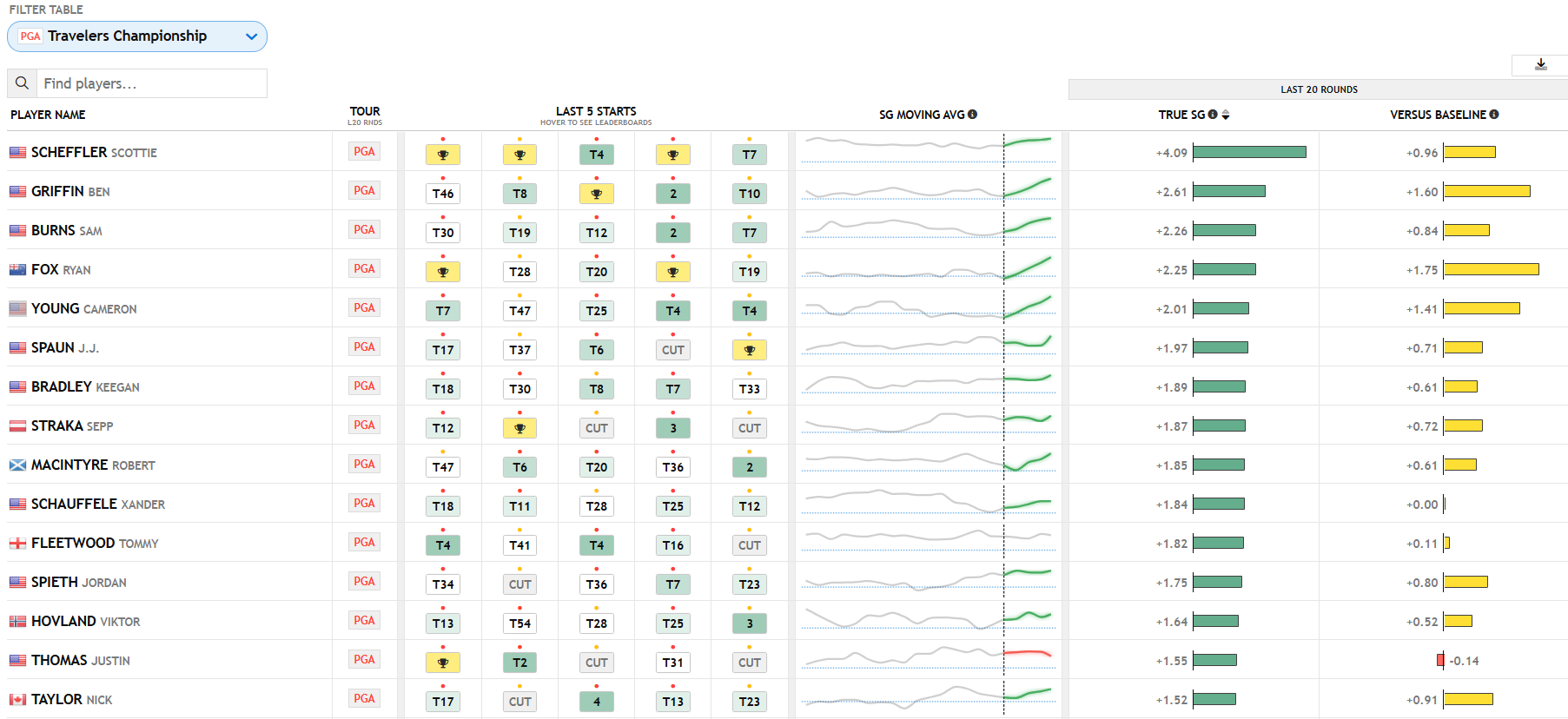Screen dimensions: 1568x719
Task: Open Burns Sam player name
Action: click(x=67, y=230)
